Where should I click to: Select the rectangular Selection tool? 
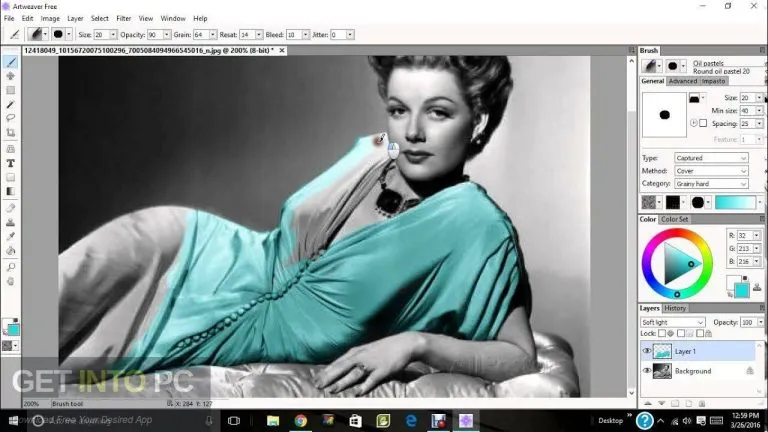10,90
